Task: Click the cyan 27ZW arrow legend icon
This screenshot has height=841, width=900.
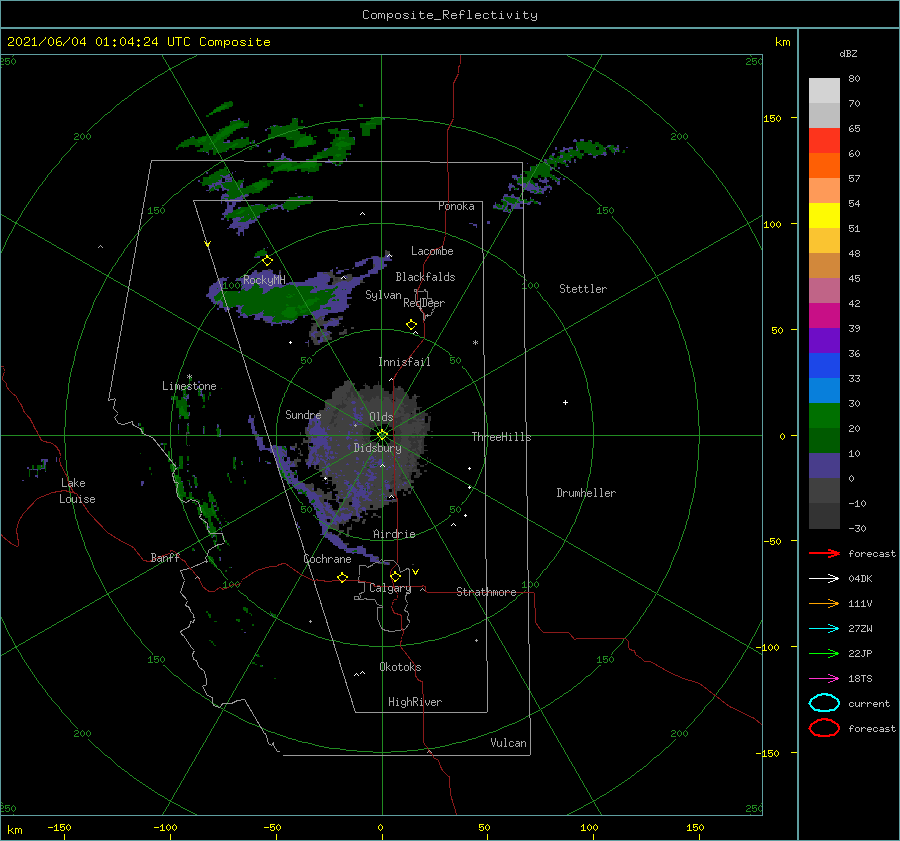Action: click(824, 629)
